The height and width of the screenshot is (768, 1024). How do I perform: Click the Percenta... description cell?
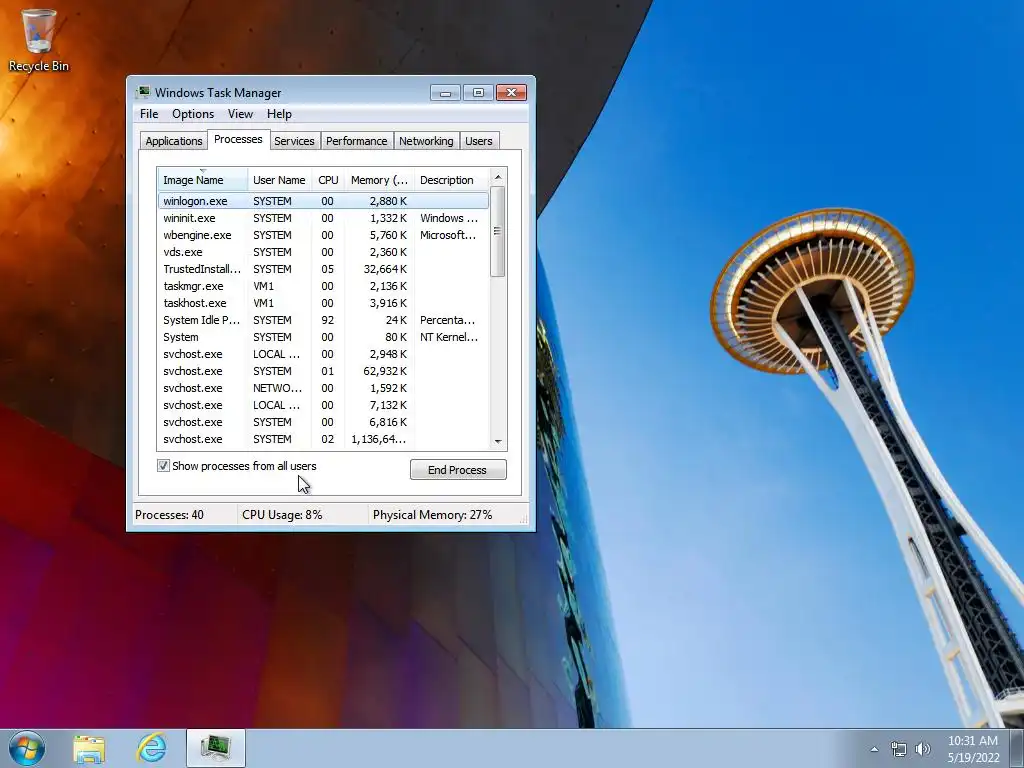pyautogui.click(x=447, y=320)
